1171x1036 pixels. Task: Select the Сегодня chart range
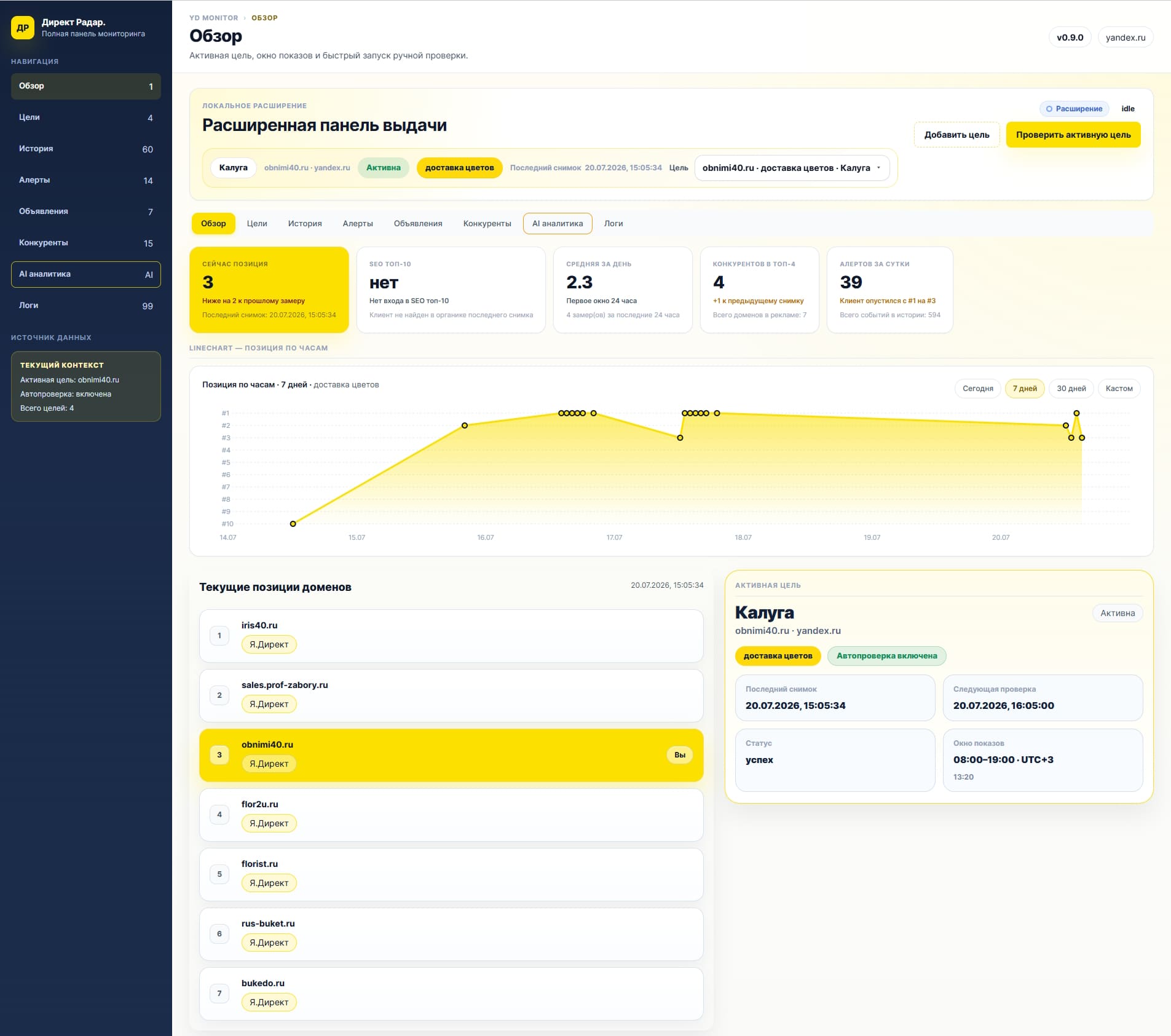977,389
